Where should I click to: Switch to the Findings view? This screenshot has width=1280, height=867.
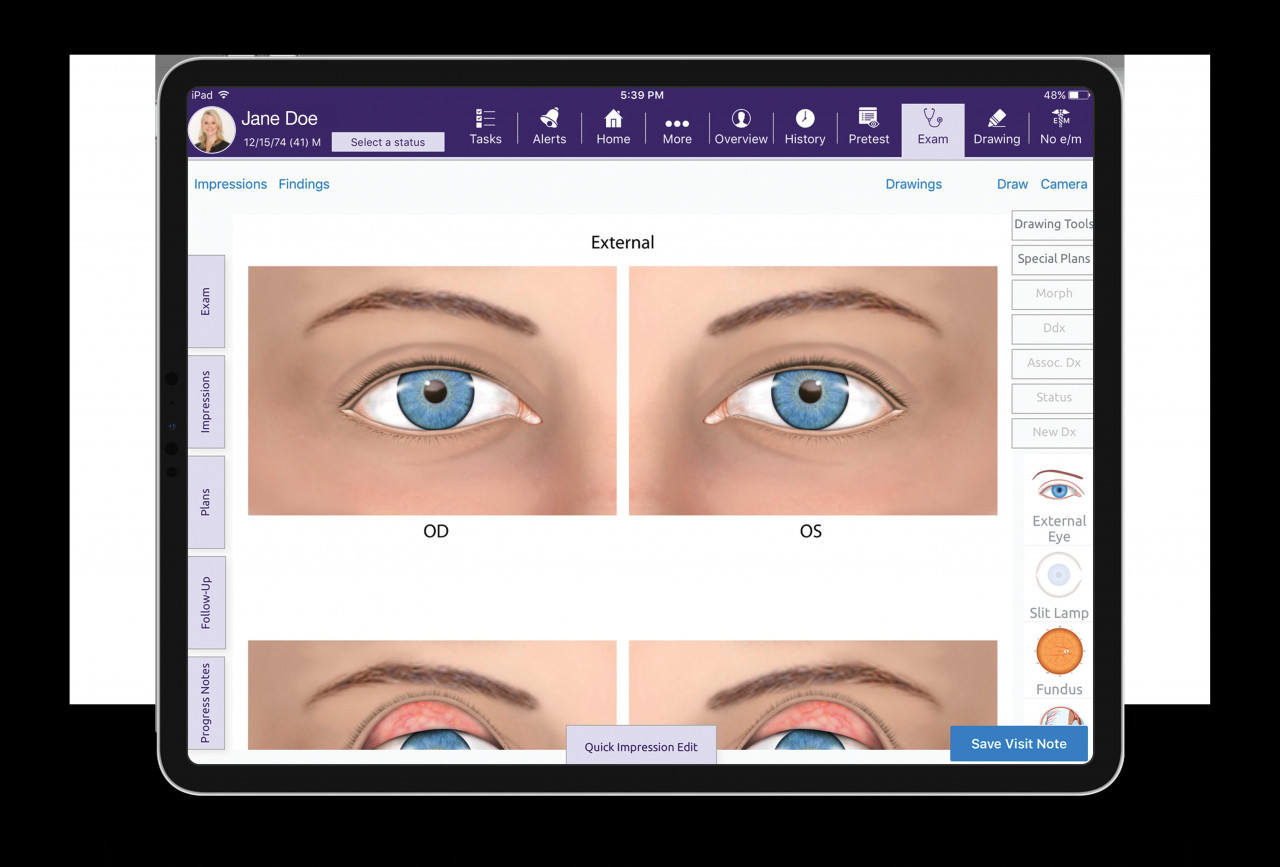[x=304, y=184]
